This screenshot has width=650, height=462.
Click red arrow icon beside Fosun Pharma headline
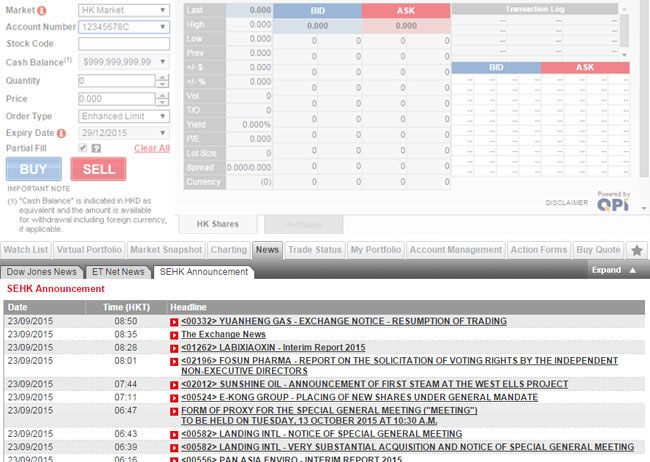click(174, 362)
